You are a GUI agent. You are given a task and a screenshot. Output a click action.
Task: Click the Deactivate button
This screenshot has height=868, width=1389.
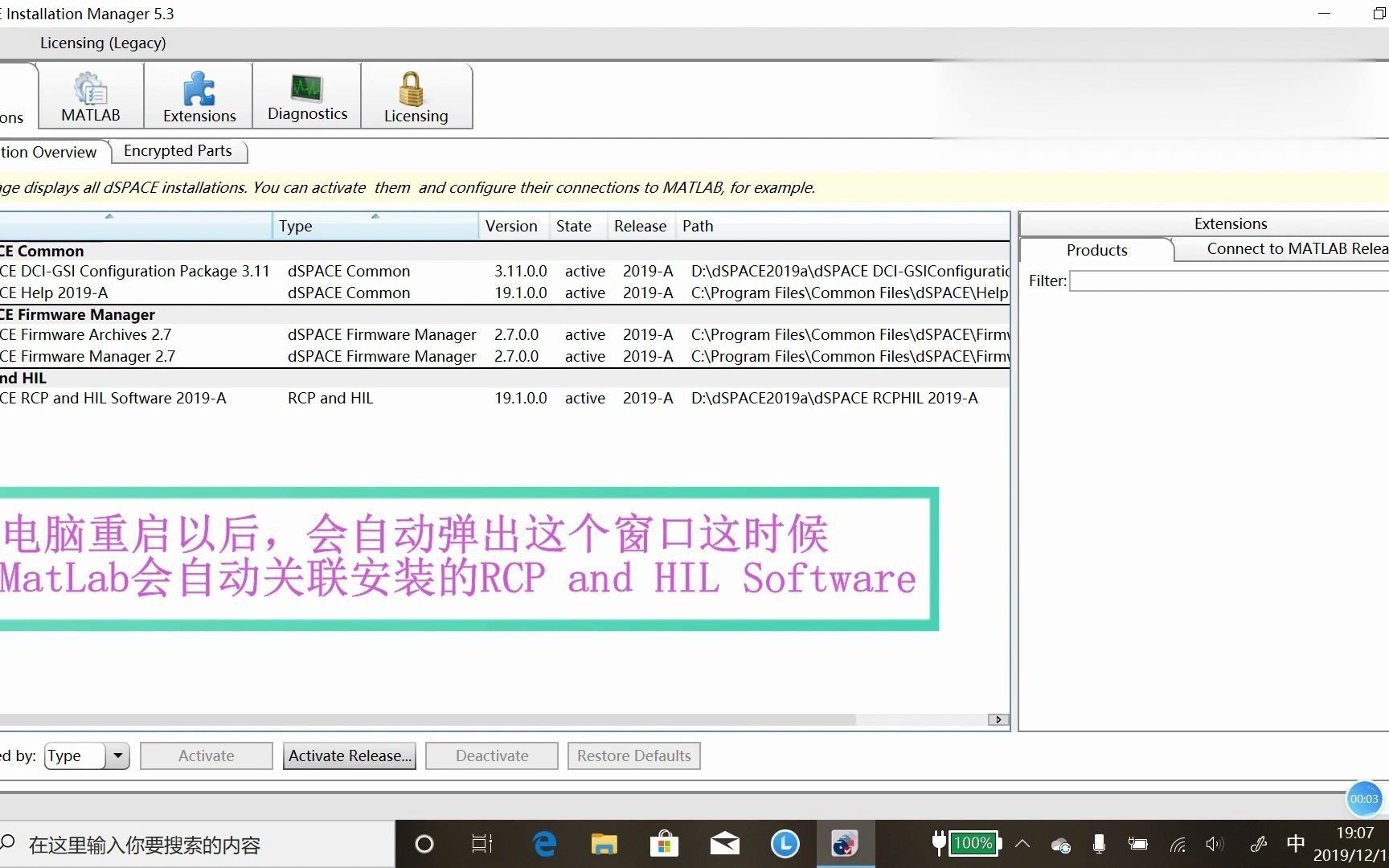click(492, 755)
